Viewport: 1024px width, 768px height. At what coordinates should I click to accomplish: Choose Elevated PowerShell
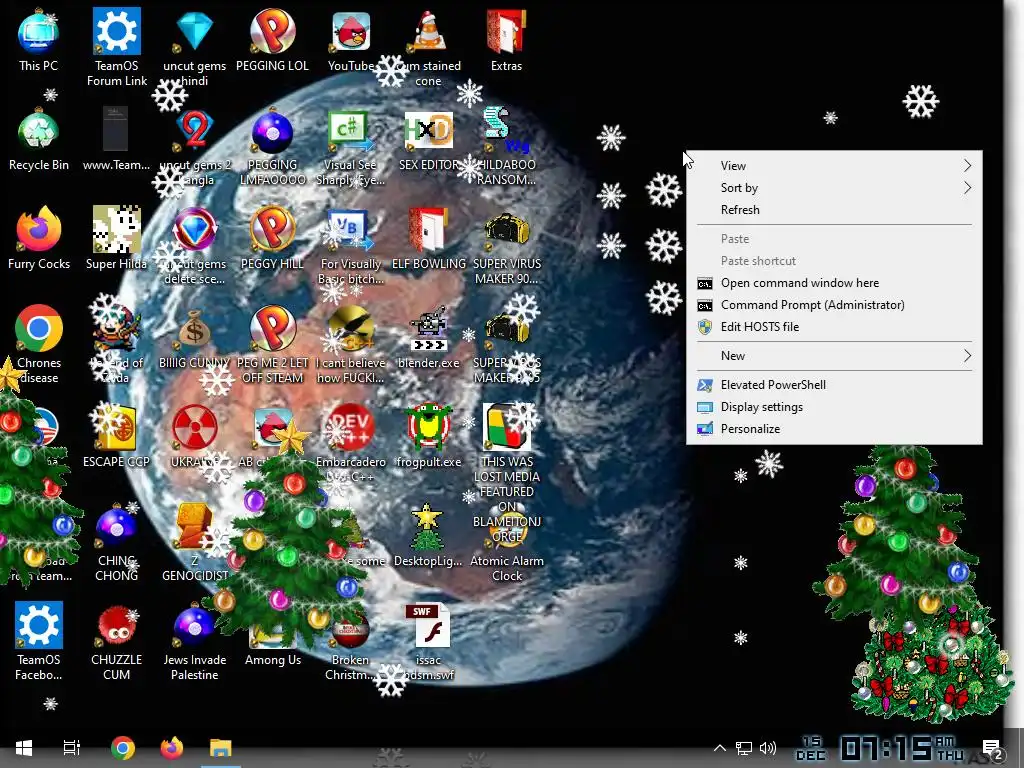coord(834,385)
